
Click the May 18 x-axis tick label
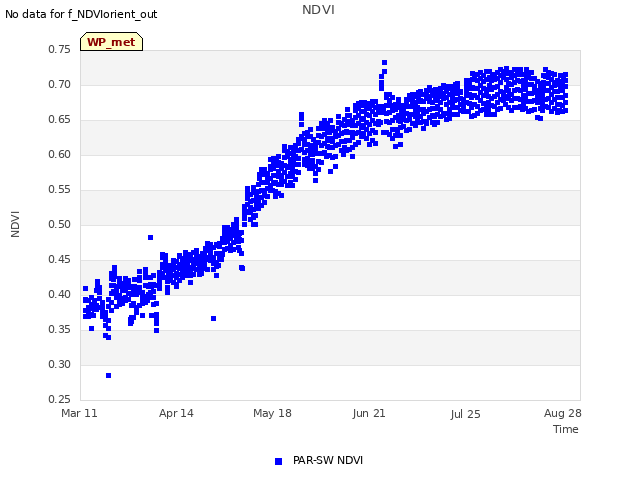pos(272,413)
